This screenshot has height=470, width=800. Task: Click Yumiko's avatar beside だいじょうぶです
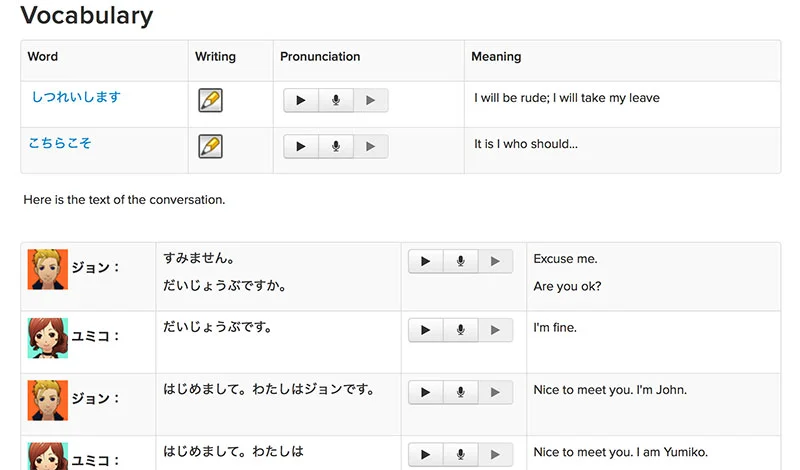point(47,338)
